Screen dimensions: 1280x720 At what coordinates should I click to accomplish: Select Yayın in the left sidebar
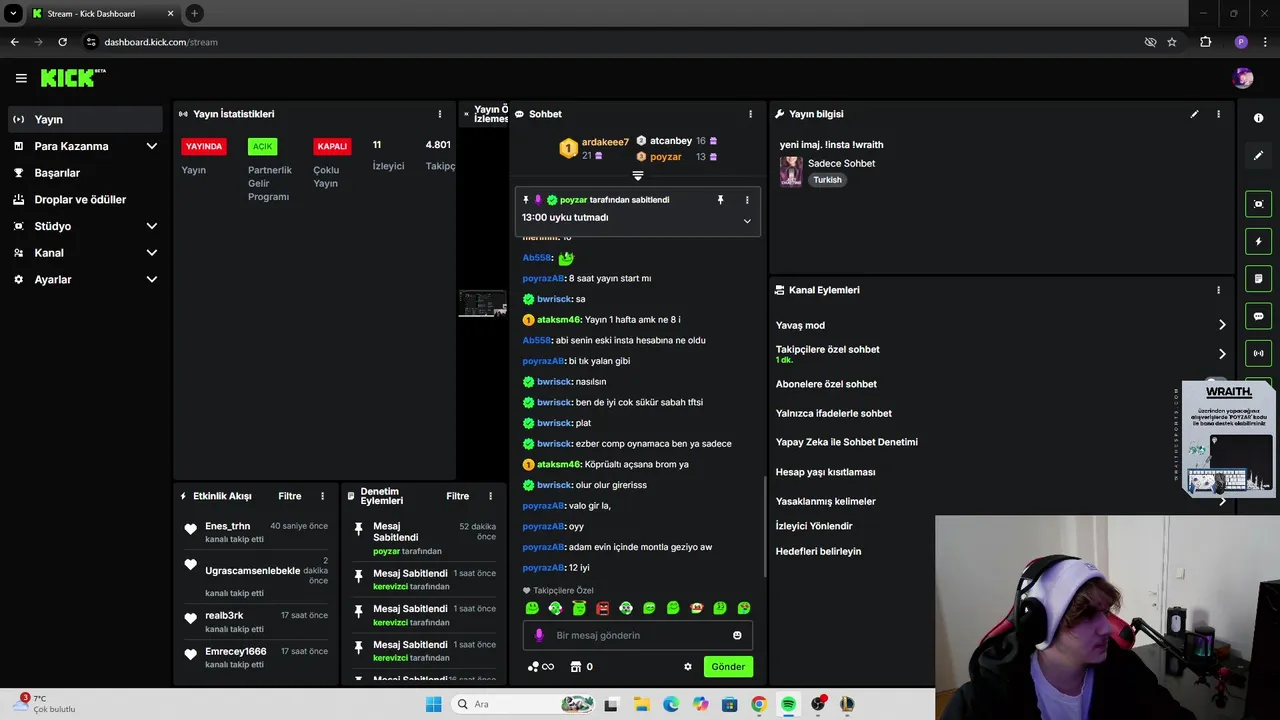coord(84,119)
